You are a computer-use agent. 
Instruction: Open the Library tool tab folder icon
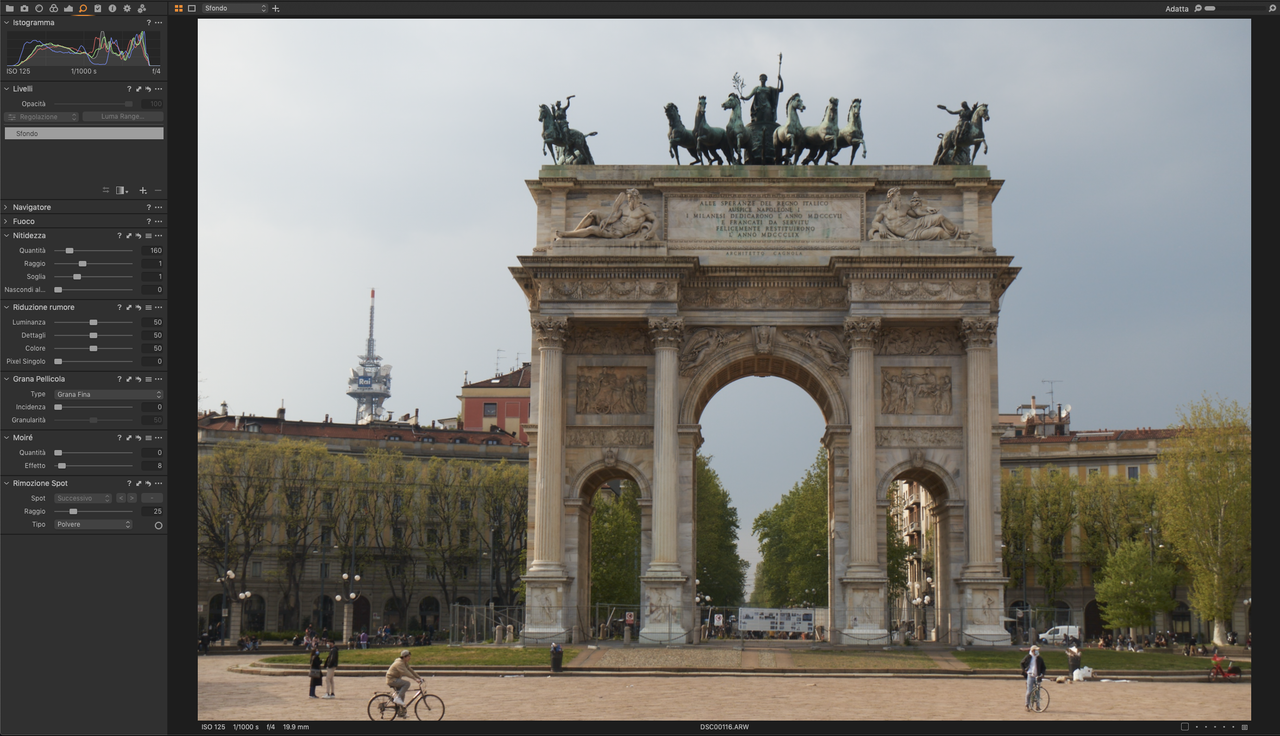pos(10,8)
